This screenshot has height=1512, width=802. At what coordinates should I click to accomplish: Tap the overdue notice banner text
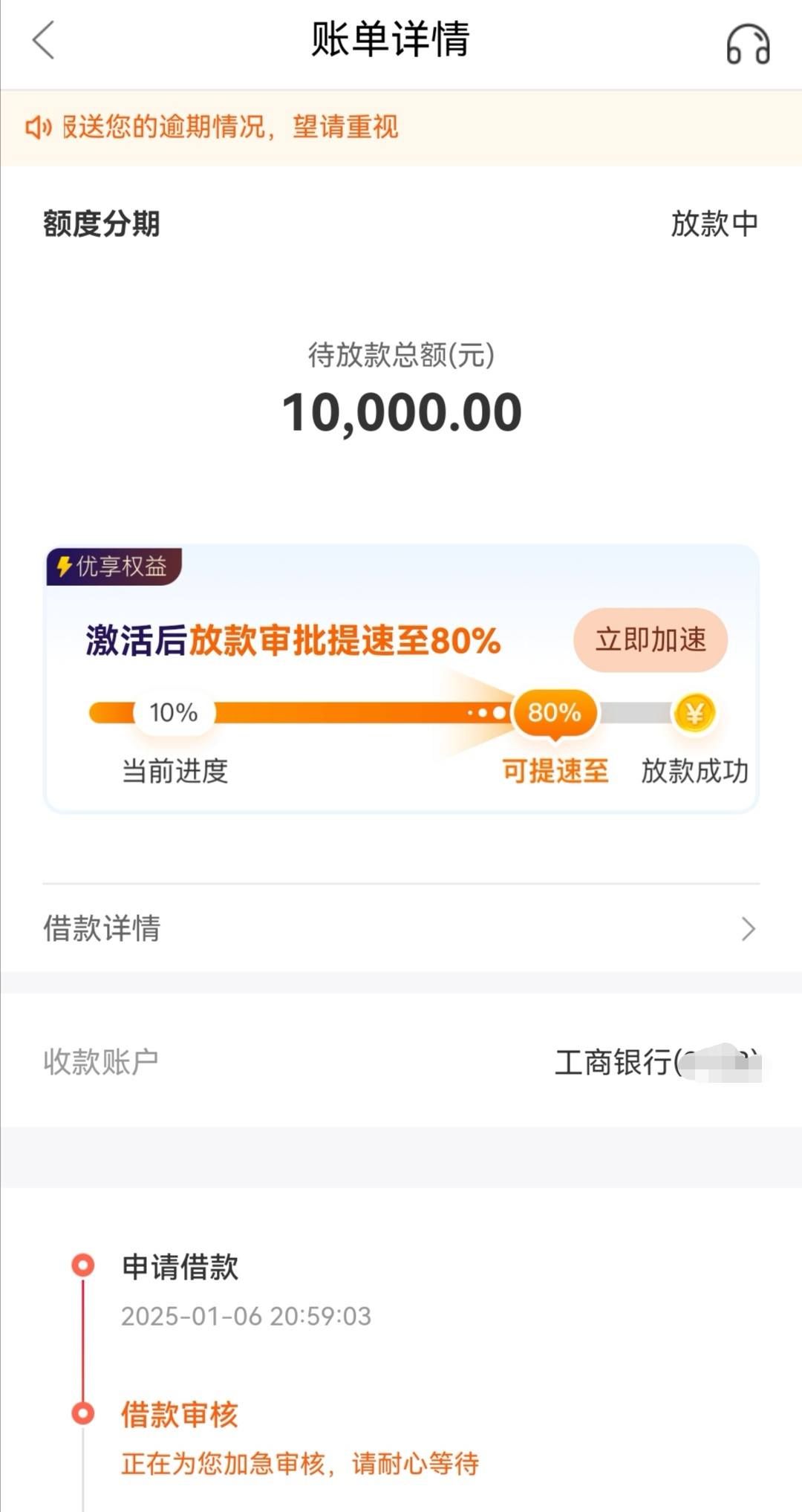pos(230,127)
